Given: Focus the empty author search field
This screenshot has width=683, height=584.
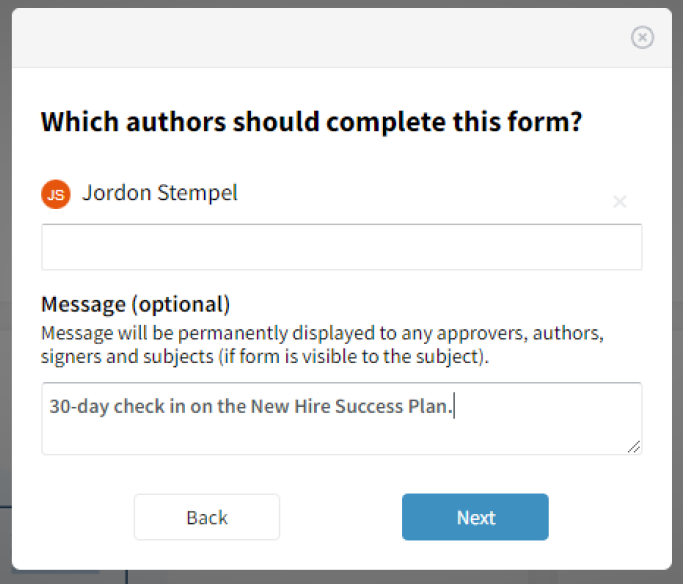Looking at the screenshot, I should click(x=342, y=247).
